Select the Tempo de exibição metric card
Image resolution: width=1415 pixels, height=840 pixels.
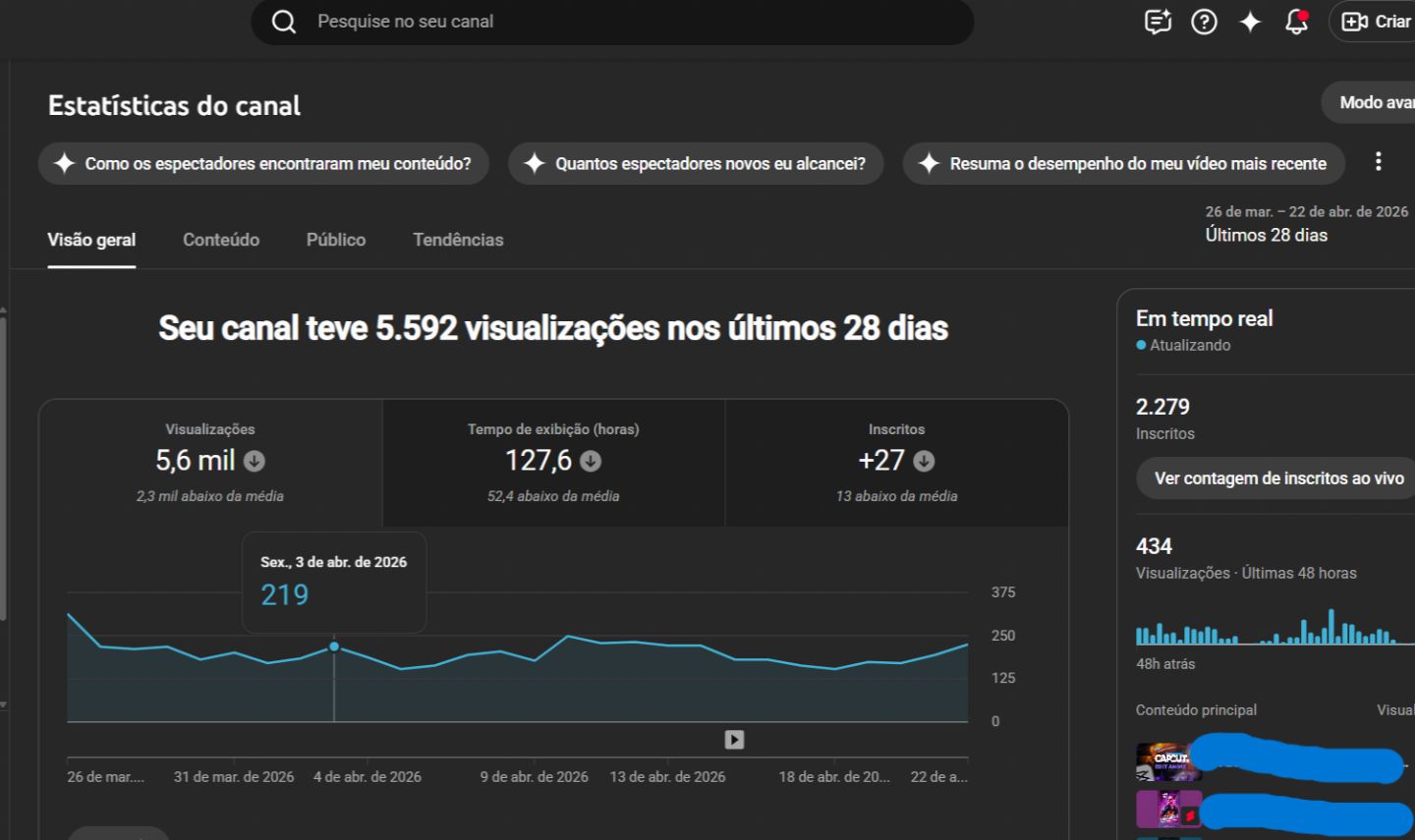pyautogui.click(x=553, y=463)
